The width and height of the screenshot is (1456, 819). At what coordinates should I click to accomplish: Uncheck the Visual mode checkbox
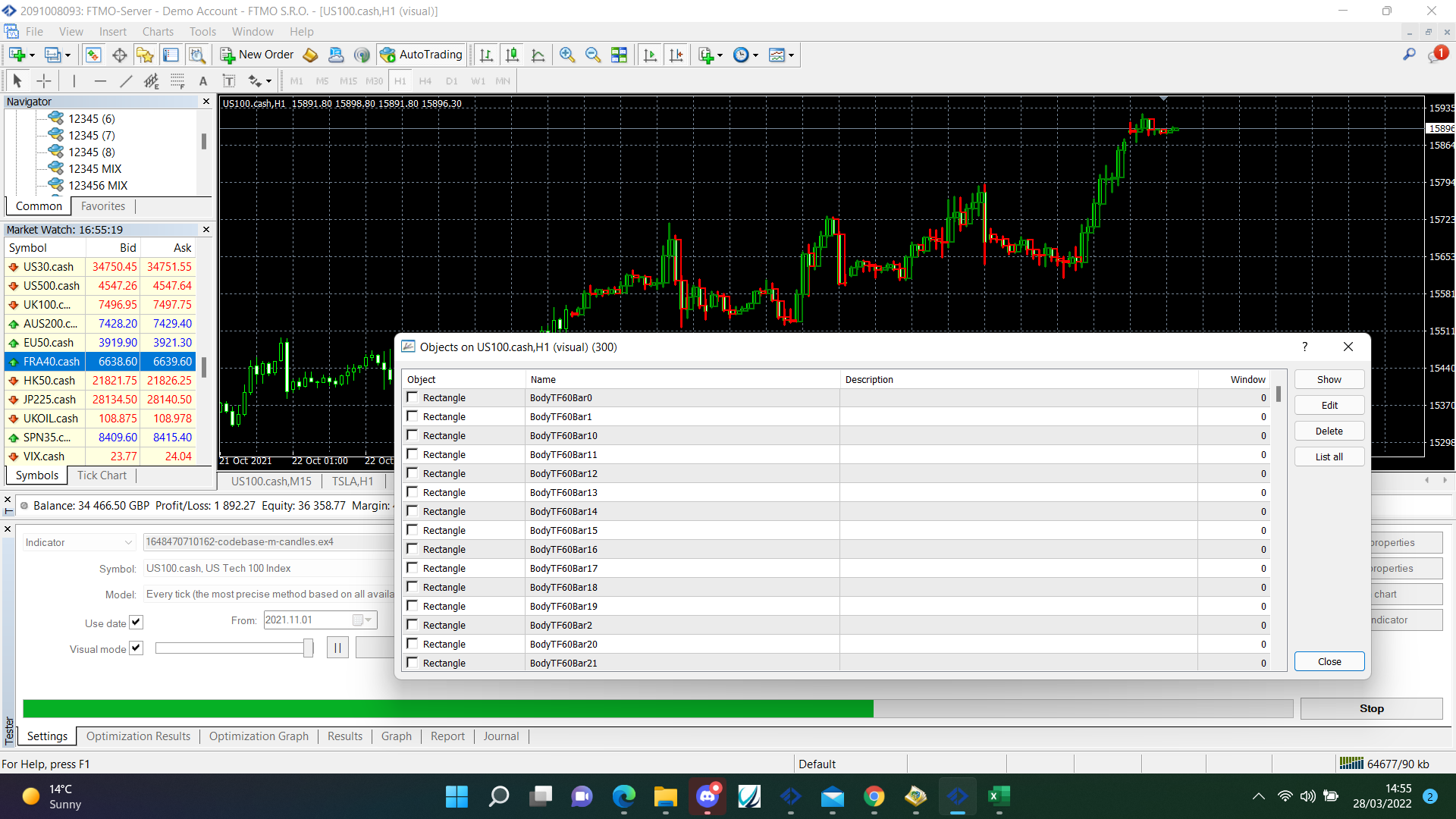tap(136, 648)
